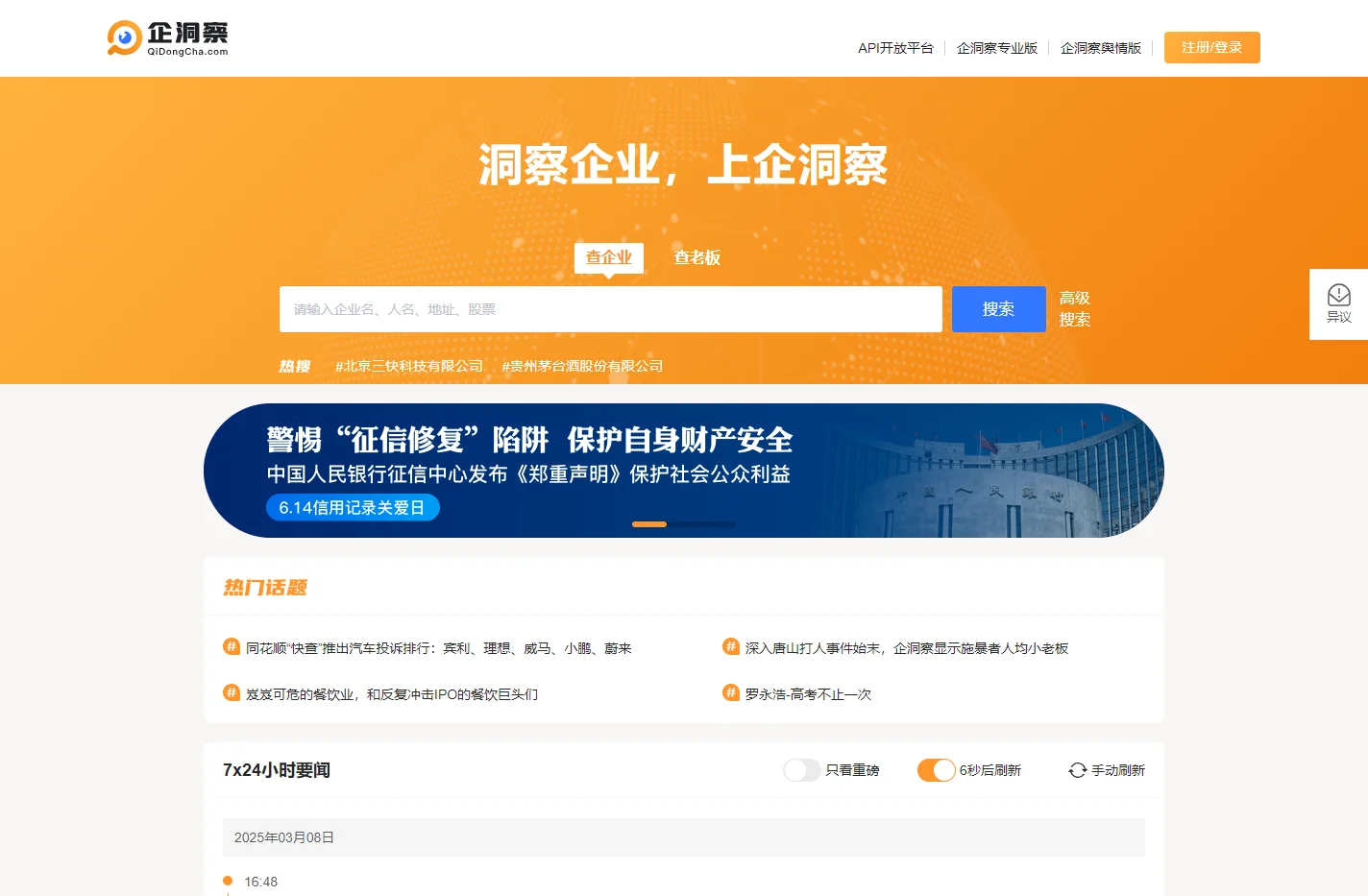The image size is (1368, 896).
Task: Toggle the 只看重磅 switch
Action: (x=802, y=770)
